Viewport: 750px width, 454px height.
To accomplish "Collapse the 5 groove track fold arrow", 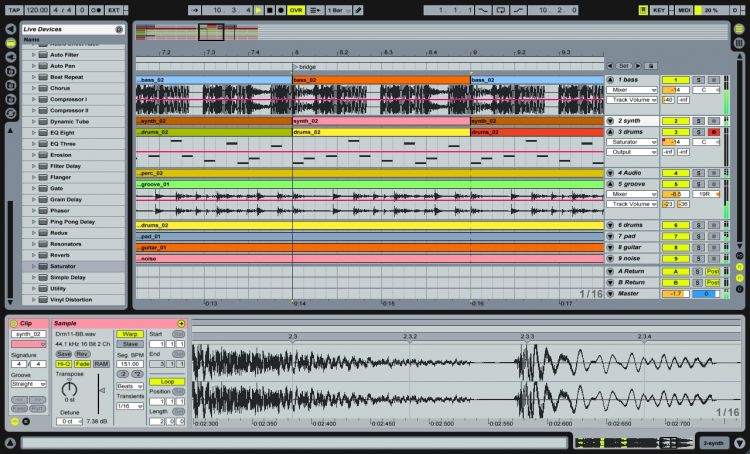I will pos(610,184).
